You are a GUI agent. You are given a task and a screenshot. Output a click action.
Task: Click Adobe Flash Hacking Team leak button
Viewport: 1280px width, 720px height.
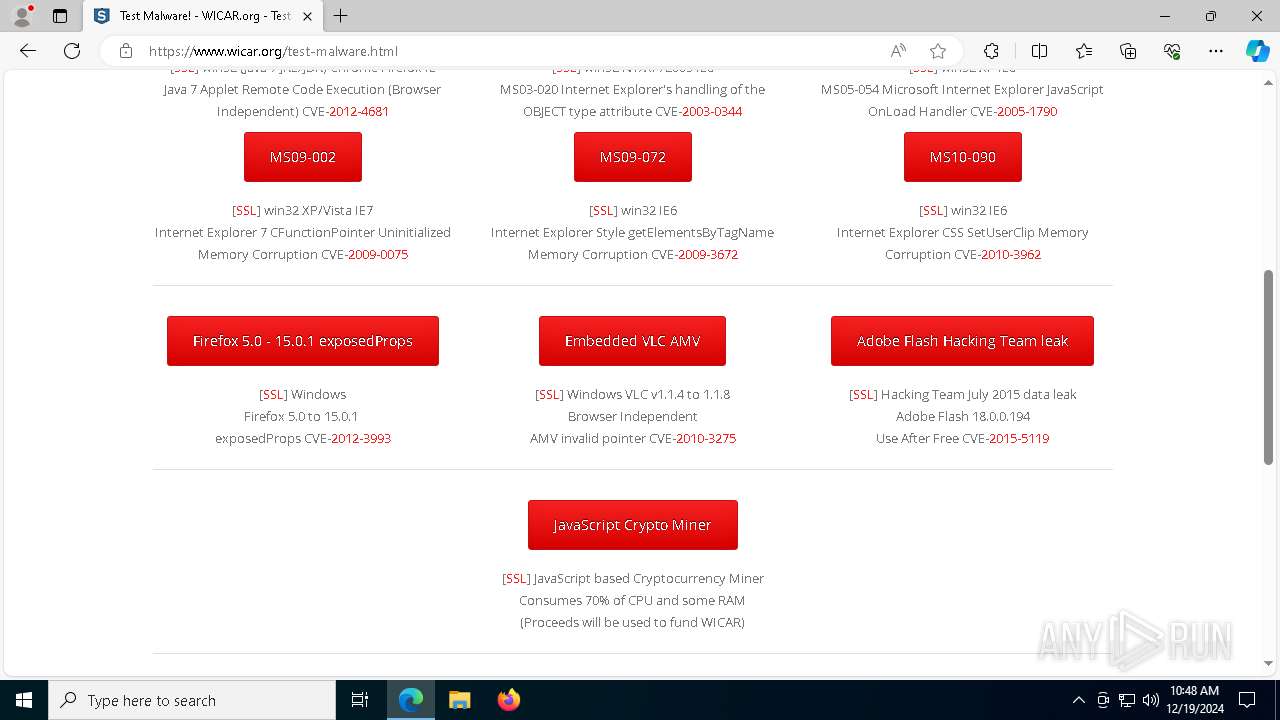962,341
